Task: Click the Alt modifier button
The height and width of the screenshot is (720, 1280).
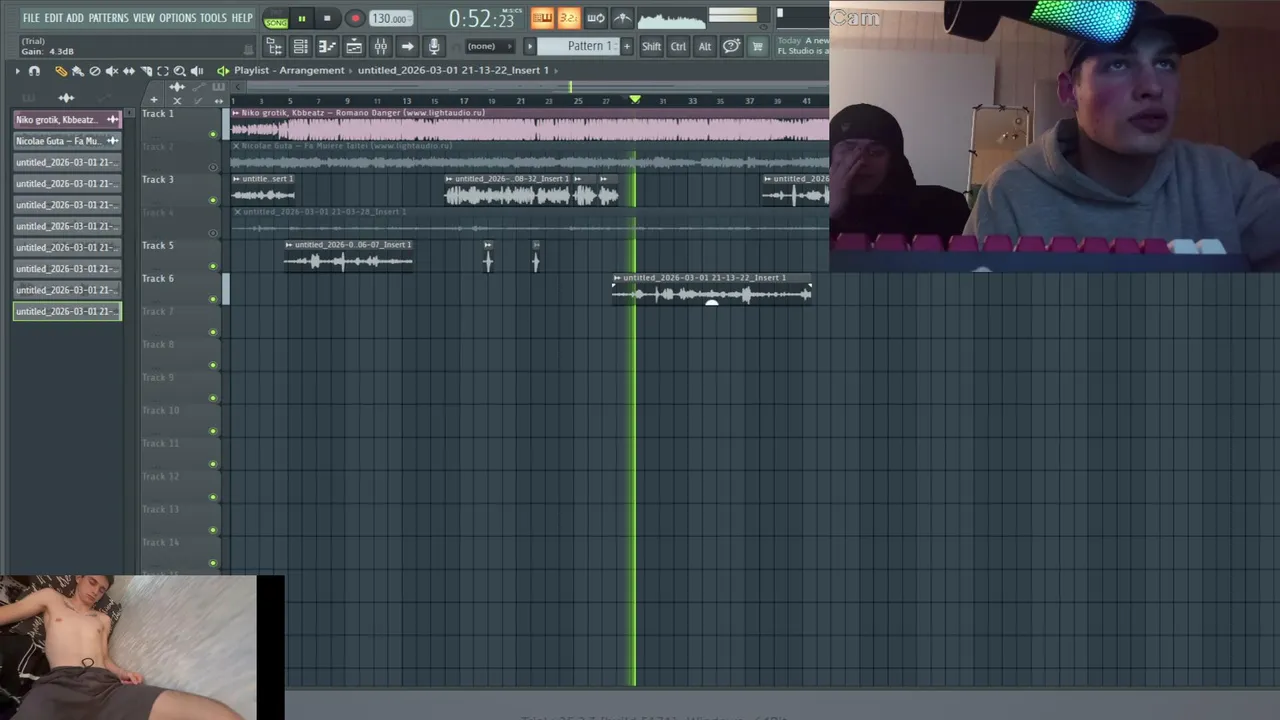Action: 705,46
